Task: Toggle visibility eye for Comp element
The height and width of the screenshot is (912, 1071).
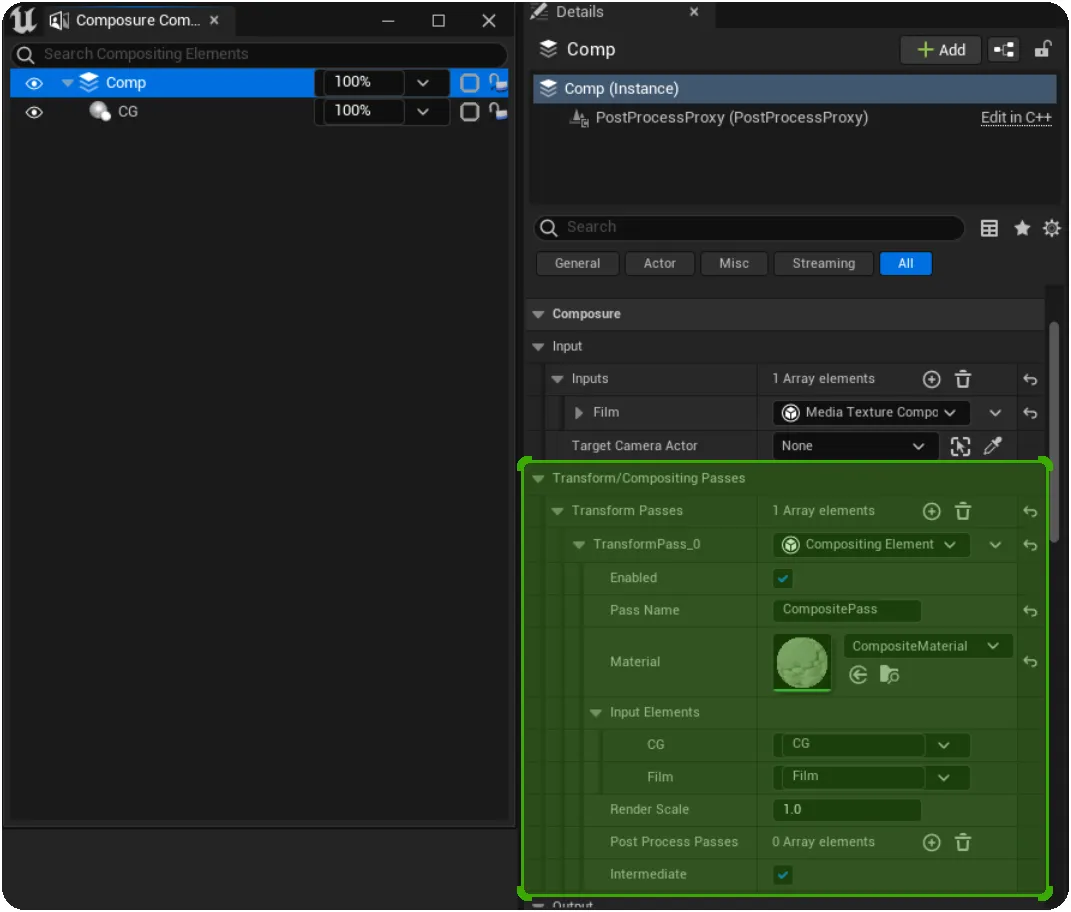Action: [x=33, y=83]
